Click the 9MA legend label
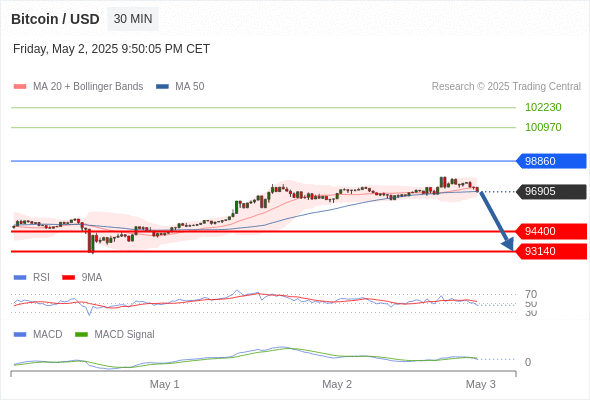 pyautogui.click(x=92, y=278)
